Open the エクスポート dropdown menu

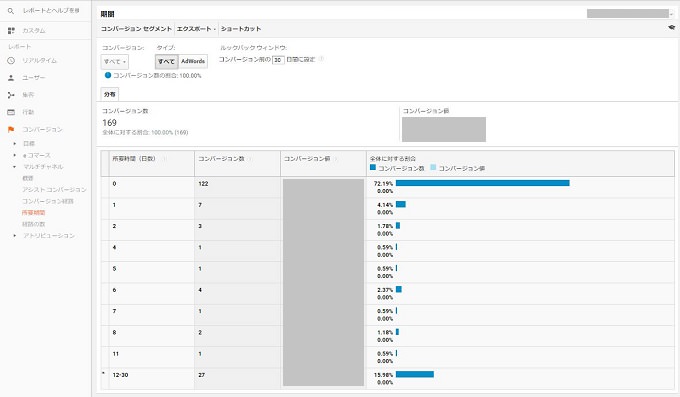coord(196,29)
